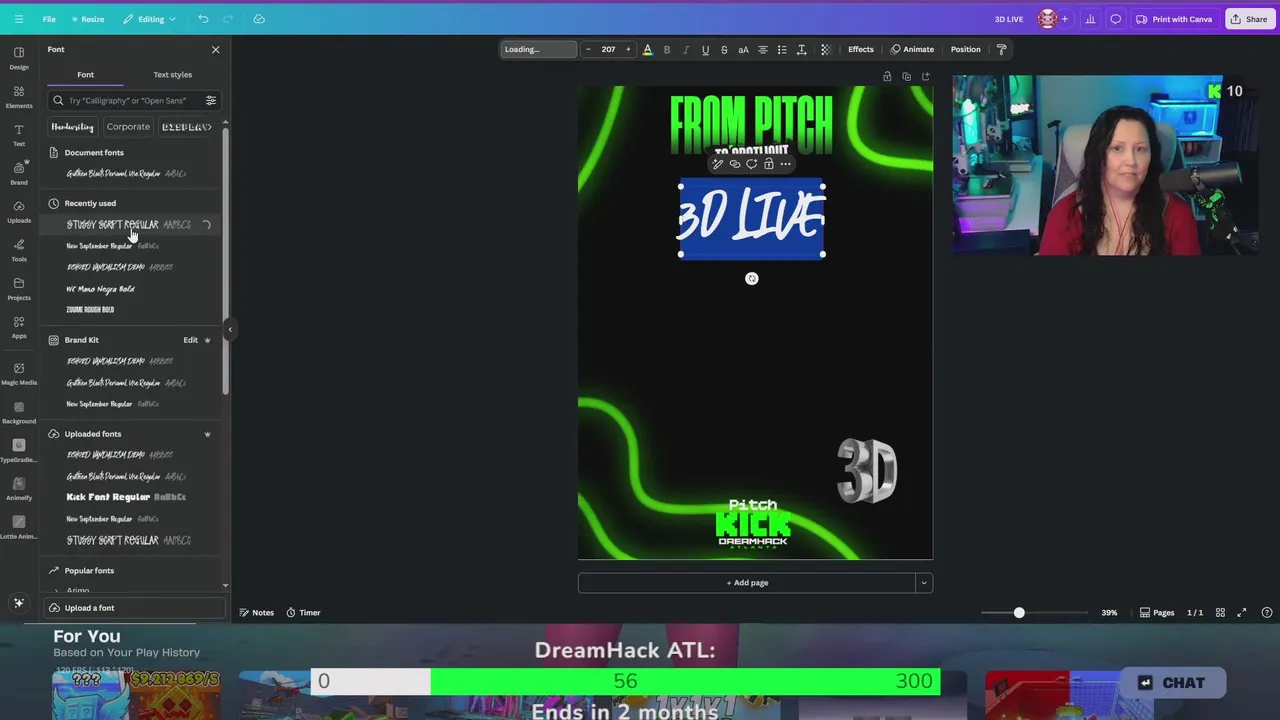This screenshot has height=720, width=1280.
Task: Open the Design sidebar panel
Action: 19,58
